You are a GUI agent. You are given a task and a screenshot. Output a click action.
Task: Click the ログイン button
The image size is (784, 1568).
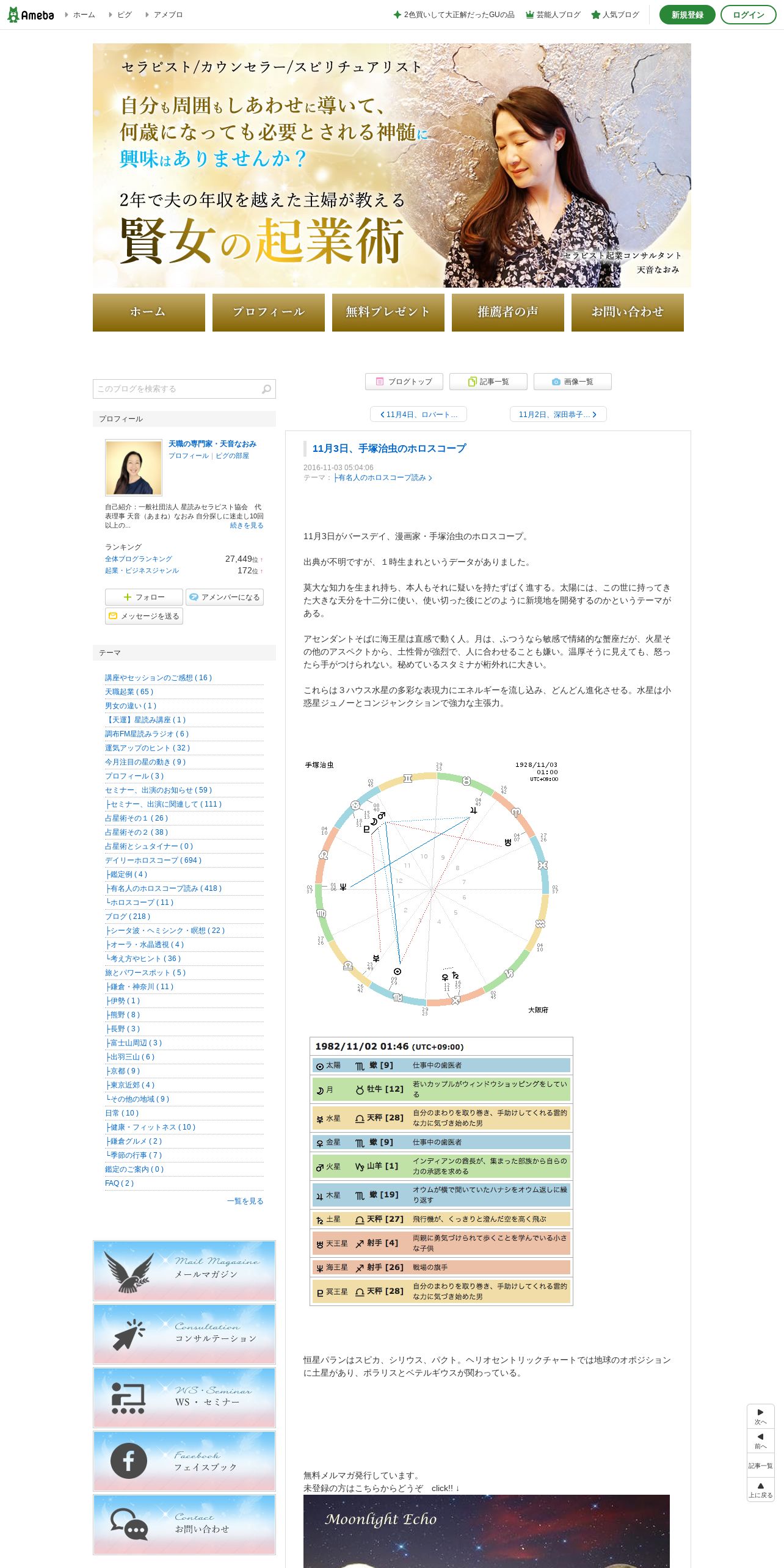749,15
